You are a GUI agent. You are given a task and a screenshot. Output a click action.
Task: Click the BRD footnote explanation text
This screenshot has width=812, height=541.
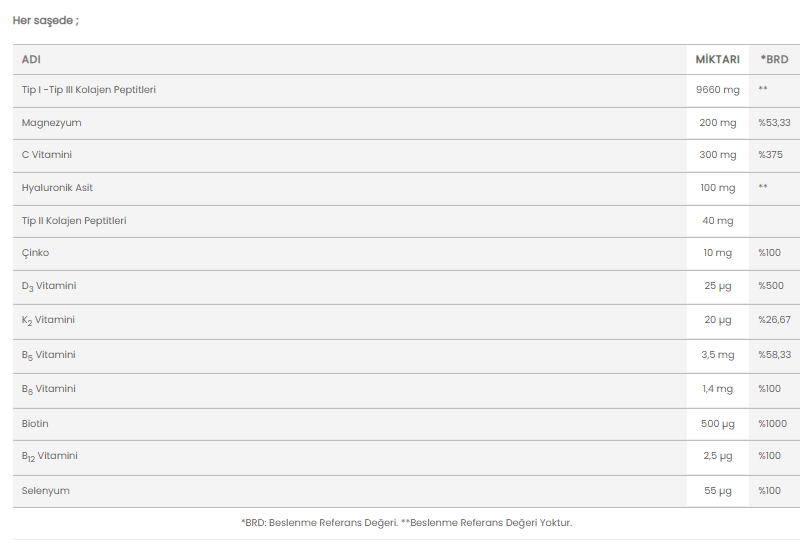coord(407,523)
